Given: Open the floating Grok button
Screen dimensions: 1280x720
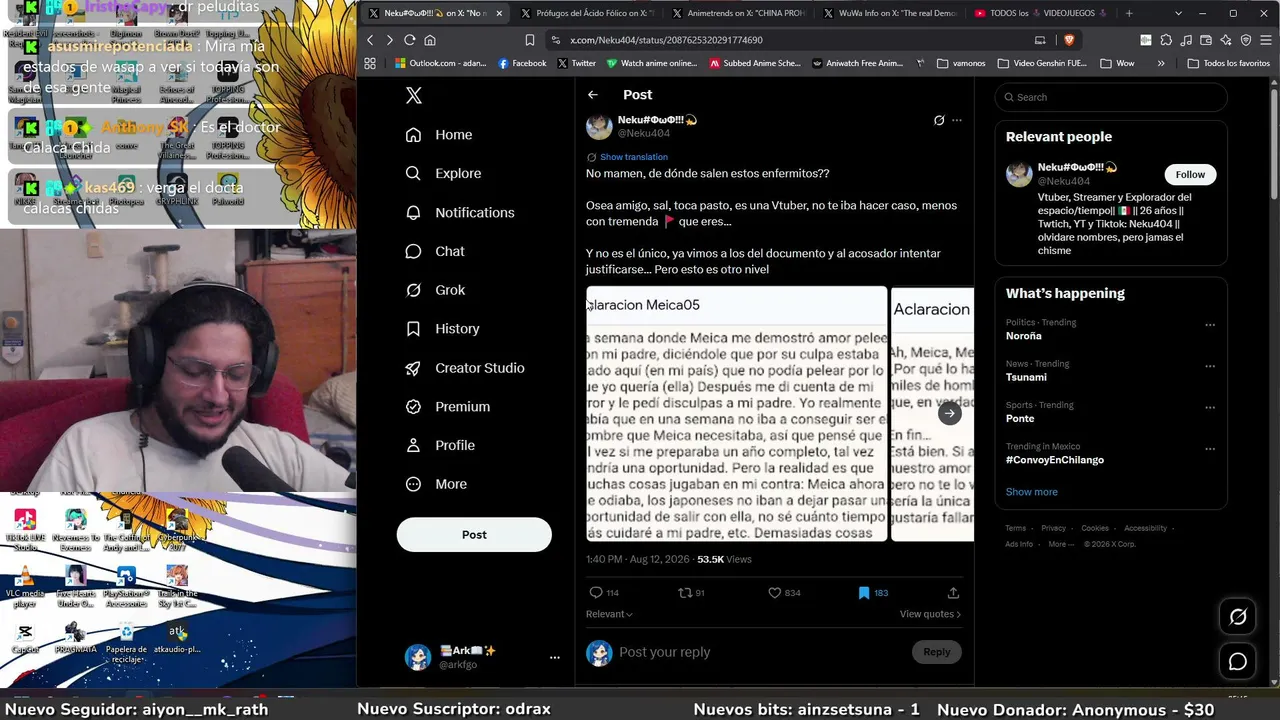Looking at the screenshot, I should [x=1238, y=617].
